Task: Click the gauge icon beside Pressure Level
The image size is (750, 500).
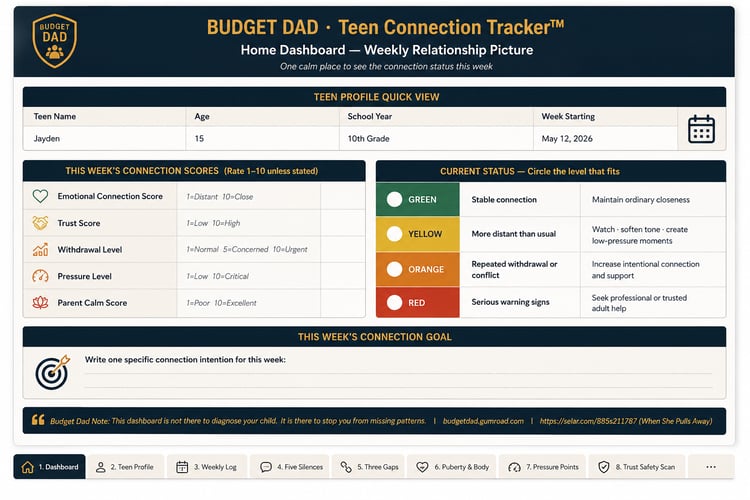Action: click(40, 276)
